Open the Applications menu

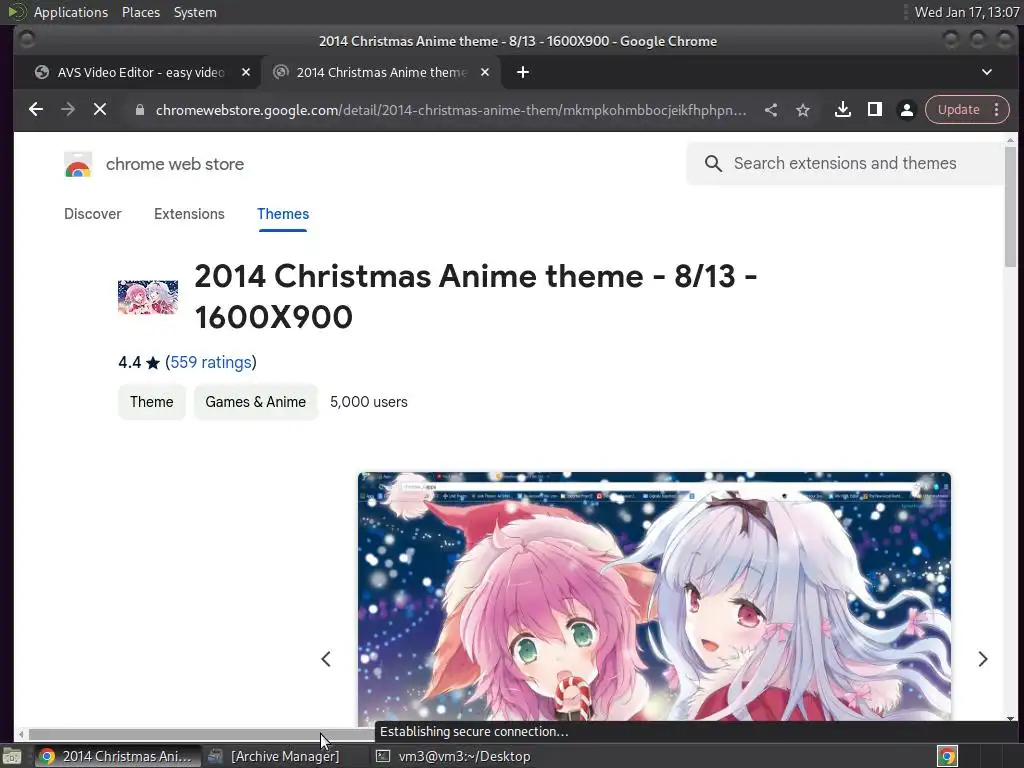pyautogui.click(x=71, y=12)
